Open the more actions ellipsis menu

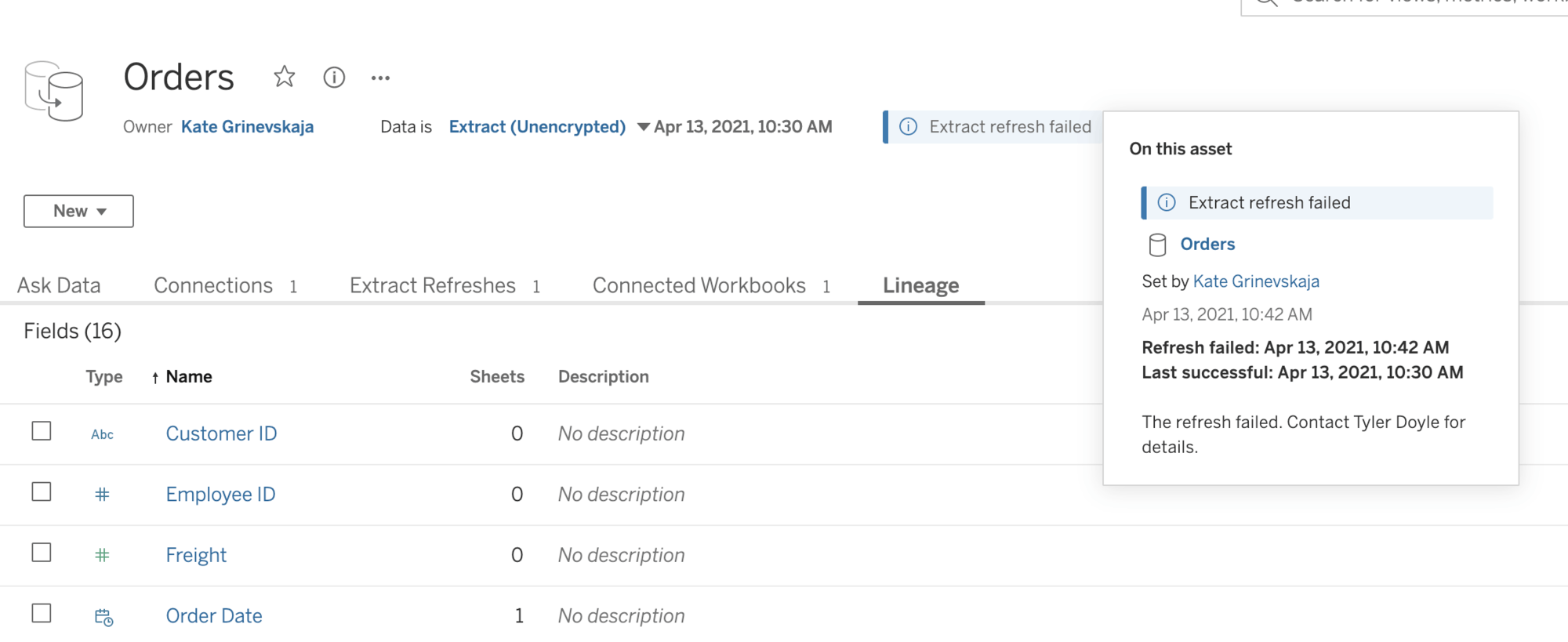tap(380, 78)
